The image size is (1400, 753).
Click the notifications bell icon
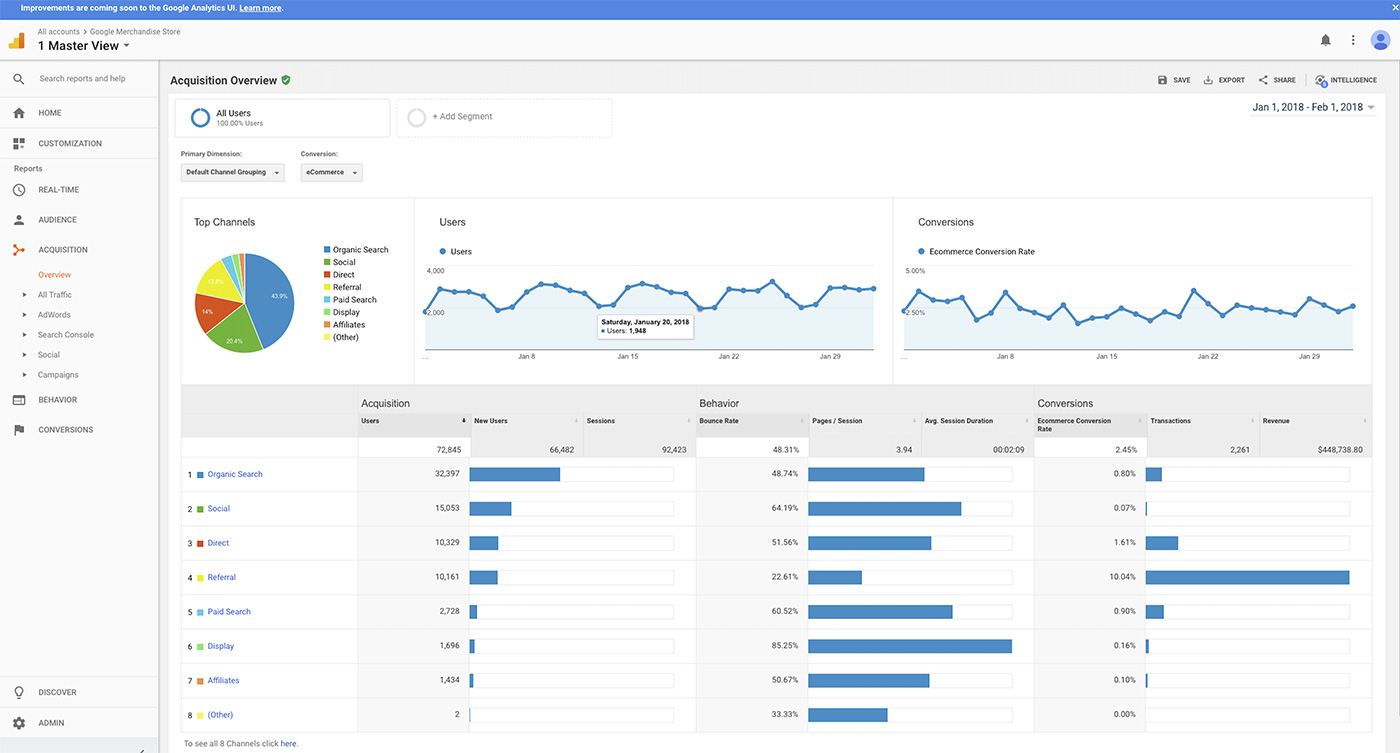1325,40
